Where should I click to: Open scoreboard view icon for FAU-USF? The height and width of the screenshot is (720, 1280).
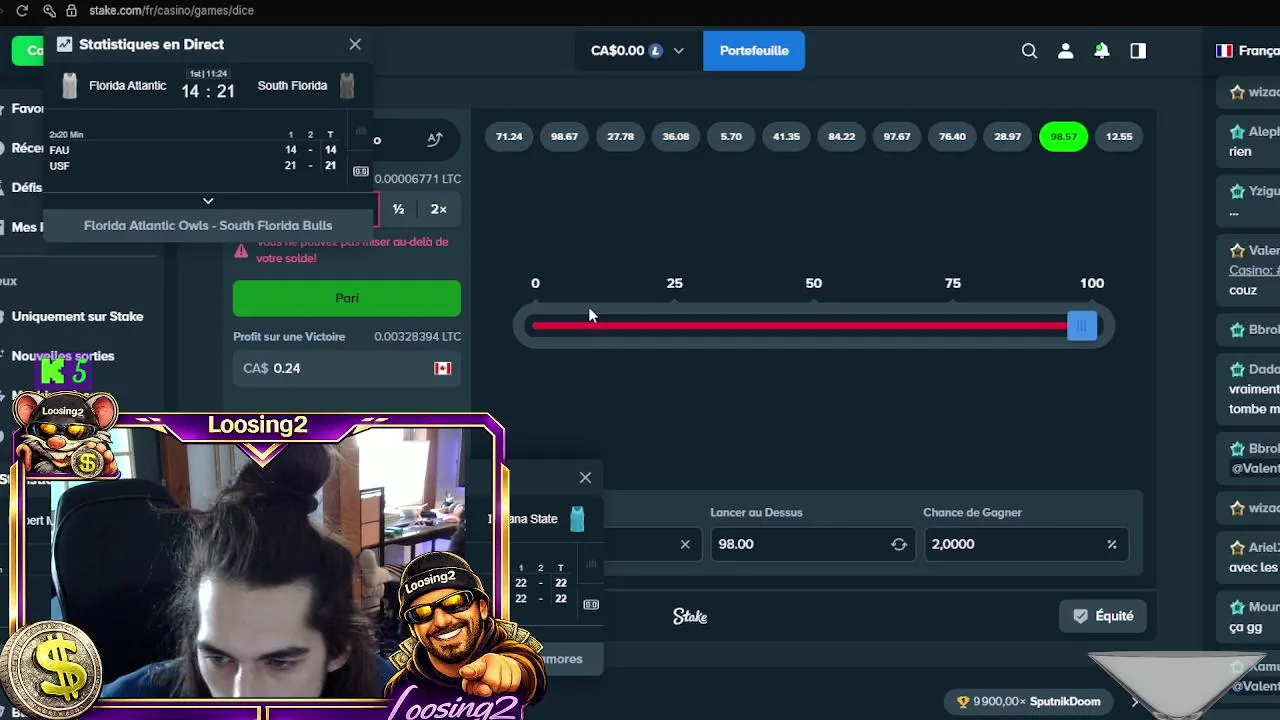click(361, 171)
